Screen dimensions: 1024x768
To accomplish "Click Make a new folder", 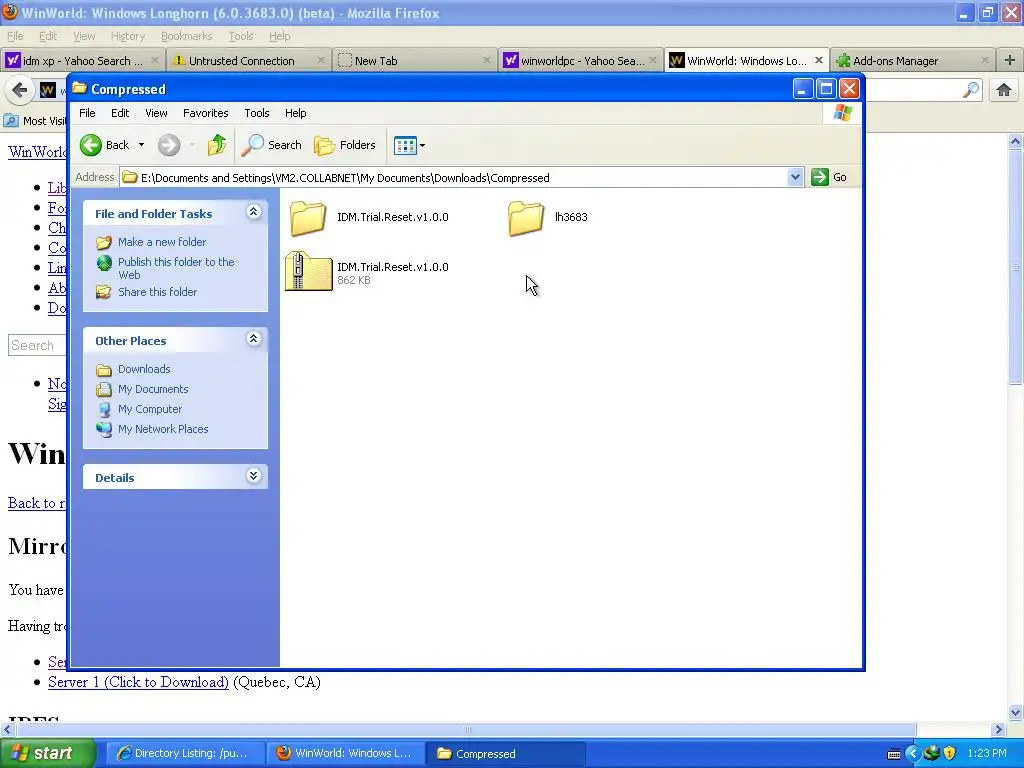I will point(162,242).
